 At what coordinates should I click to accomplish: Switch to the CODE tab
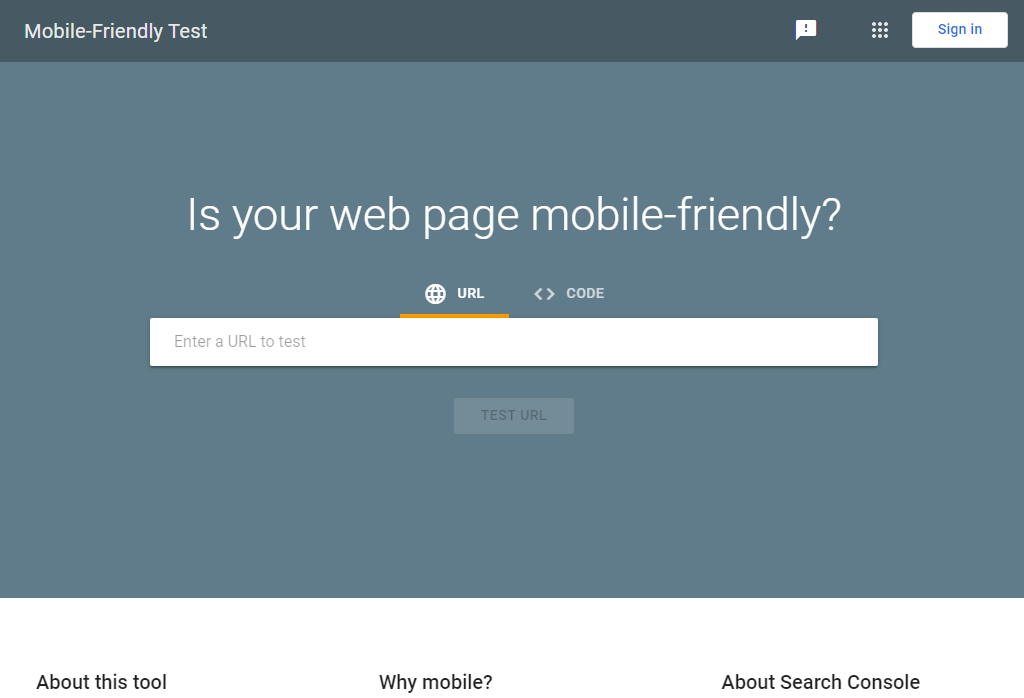(568, 293)
